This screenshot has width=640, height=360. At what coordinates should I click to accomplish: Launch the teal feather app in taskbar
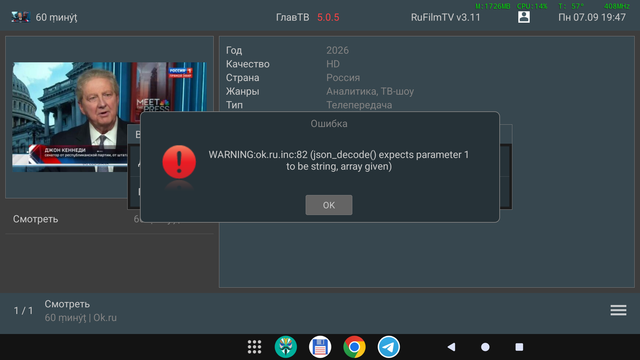(286, 347)
